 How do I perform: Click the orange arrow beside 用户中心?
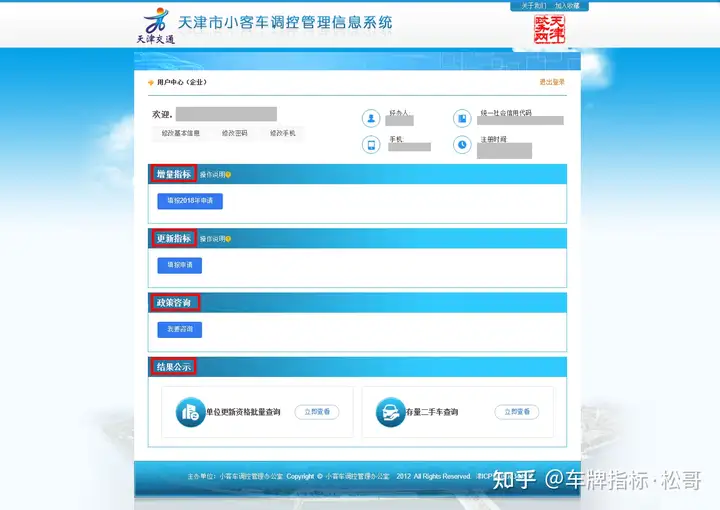tap(151, 83)
